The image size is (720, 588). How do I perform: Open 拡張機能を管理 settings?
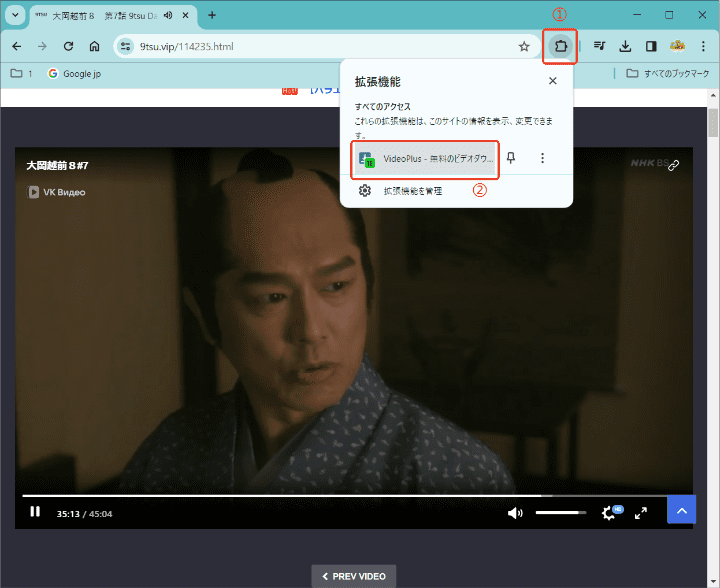coord(399,190)
